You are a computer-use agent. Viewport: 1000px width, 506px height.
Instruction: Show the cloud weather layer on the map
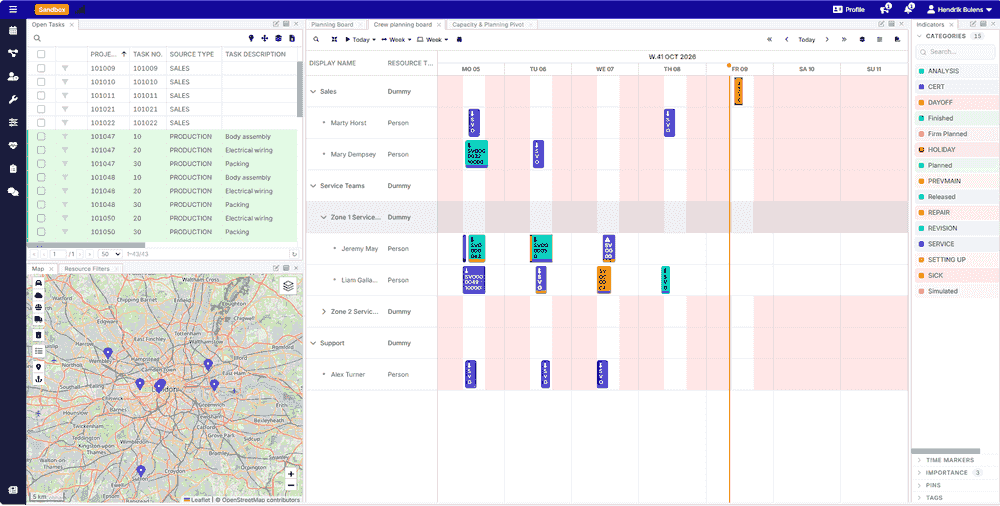38,295
